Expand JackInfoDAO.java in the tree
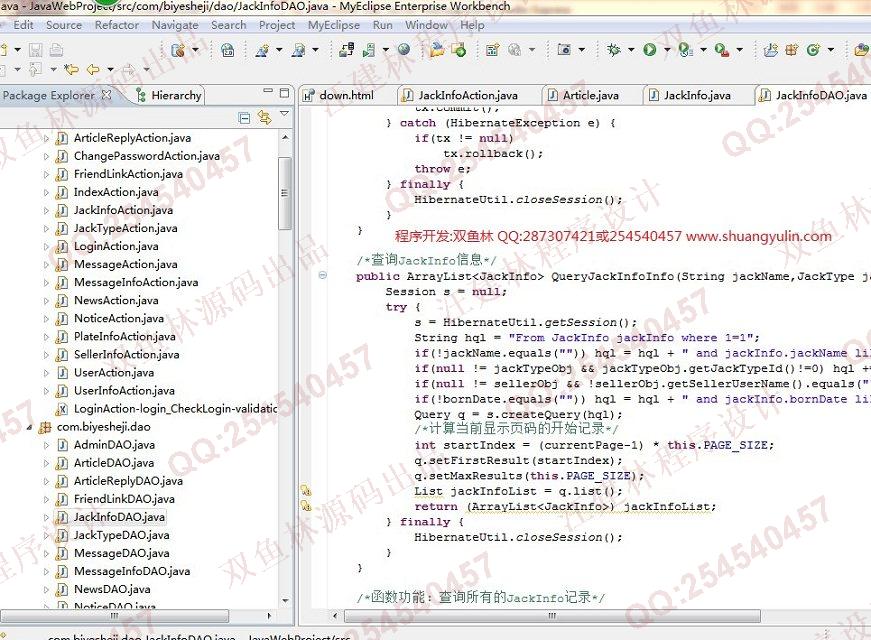The width and height of the screenshot is (871, 640). pyautogui.click(x=47, y=517)
